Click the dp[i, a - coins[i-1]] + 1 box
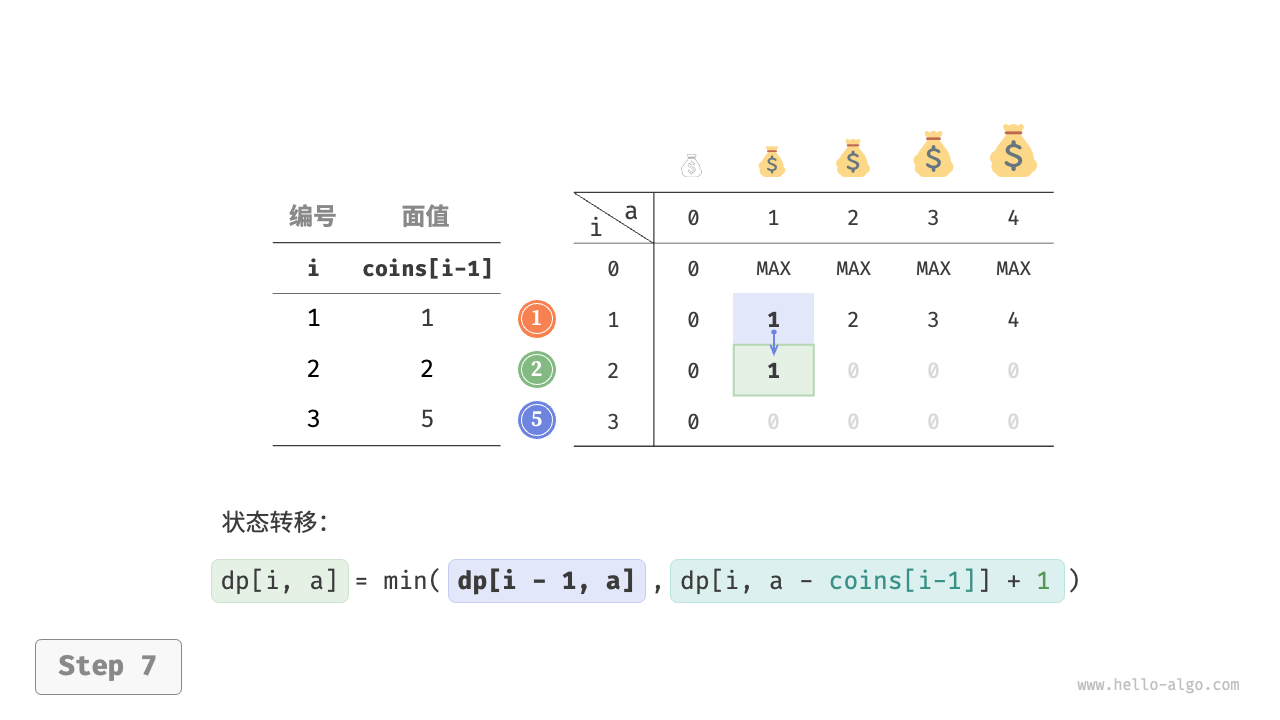This screenshot has height=720, width=1280. pos(867,581)
